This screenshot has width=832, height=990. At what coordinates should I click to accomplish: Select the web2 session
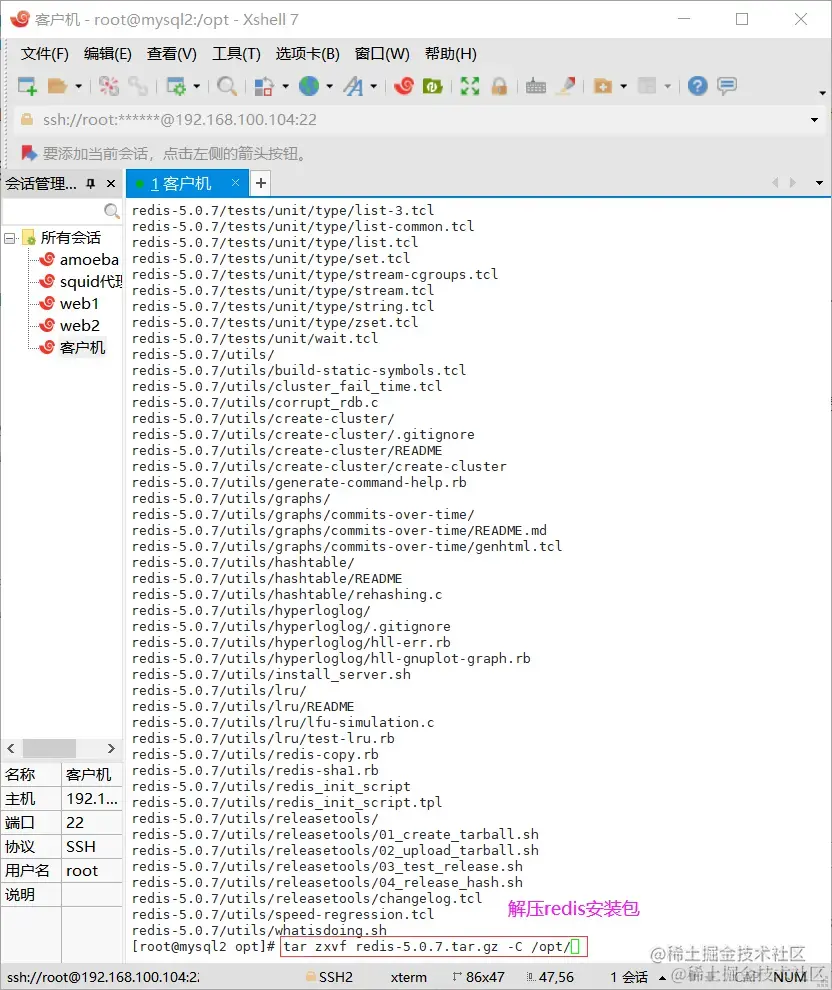[x=69, y=326]
